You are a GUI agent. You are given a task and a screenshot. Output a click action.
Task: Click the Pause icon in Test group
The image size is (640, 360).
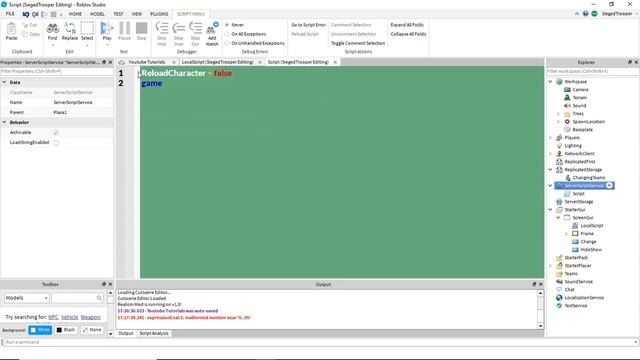tap(124, 28)
